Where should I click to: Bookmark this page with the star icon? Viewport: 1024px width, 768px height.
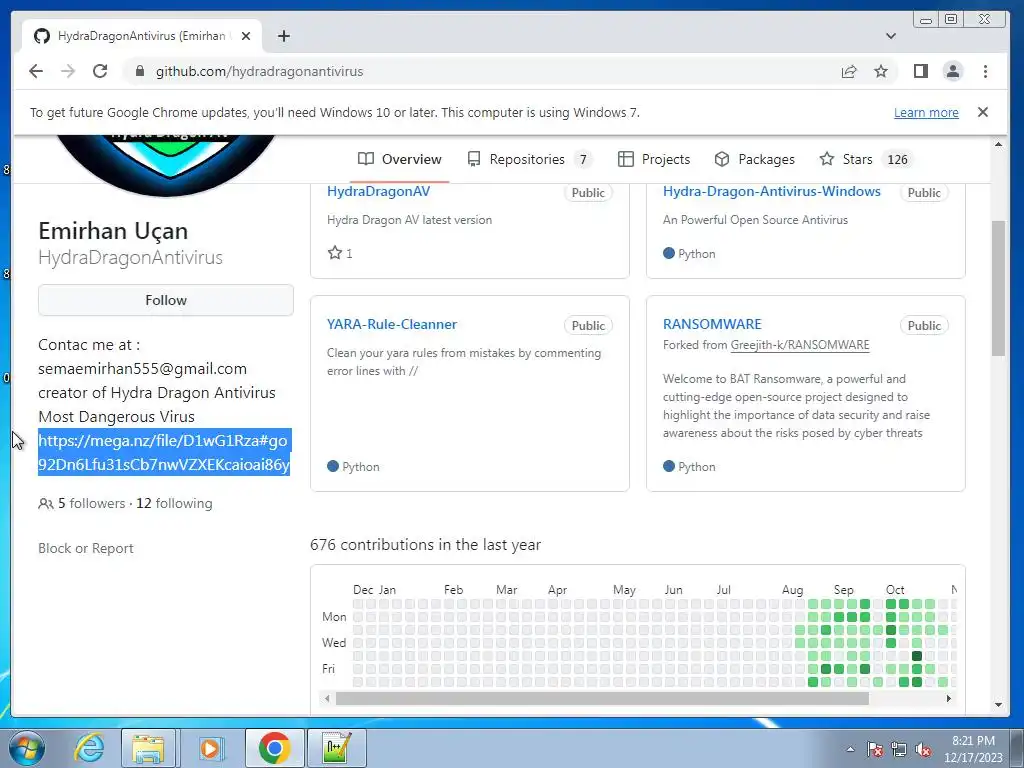(881, 71)
